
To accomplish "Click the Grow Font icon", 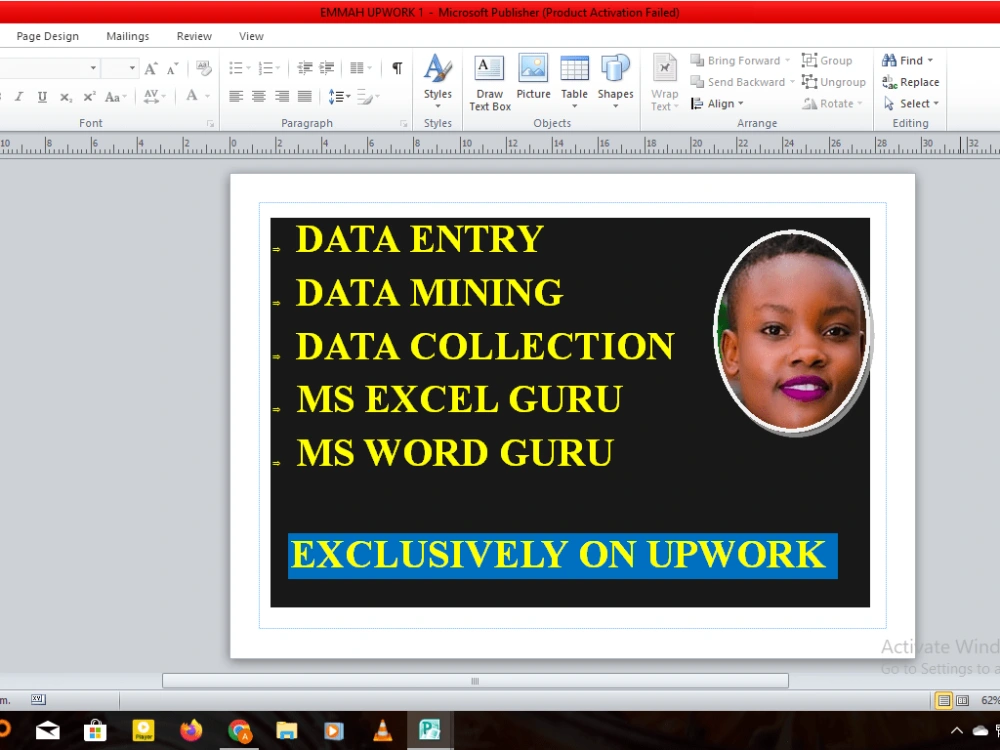I will 151,68.
